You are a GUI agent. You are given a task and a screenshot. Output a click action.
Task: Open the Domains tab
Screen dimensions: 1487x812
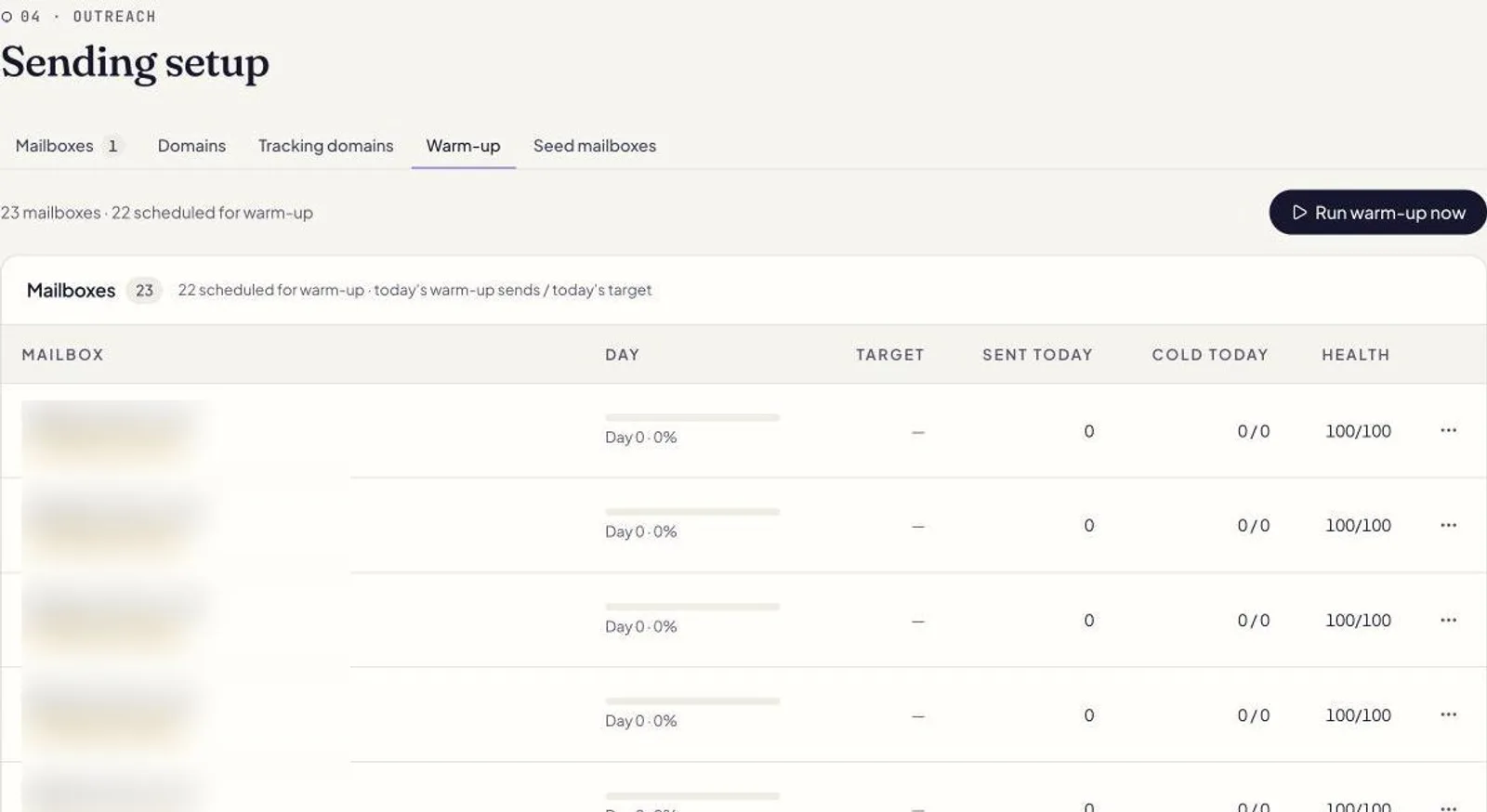(x=191, y=146)
